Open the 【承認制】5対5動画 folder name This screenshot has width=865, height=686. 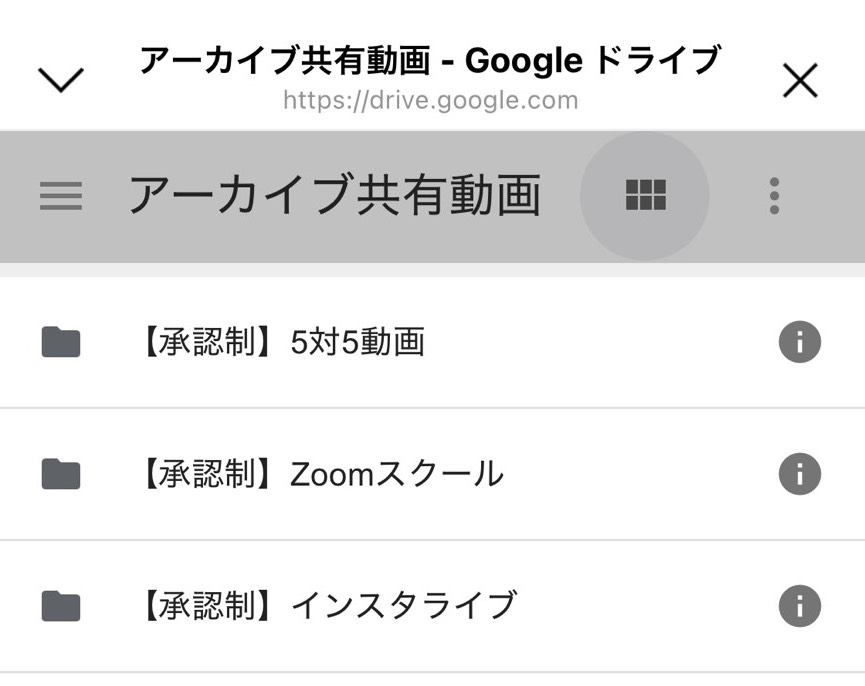(278, 343)
